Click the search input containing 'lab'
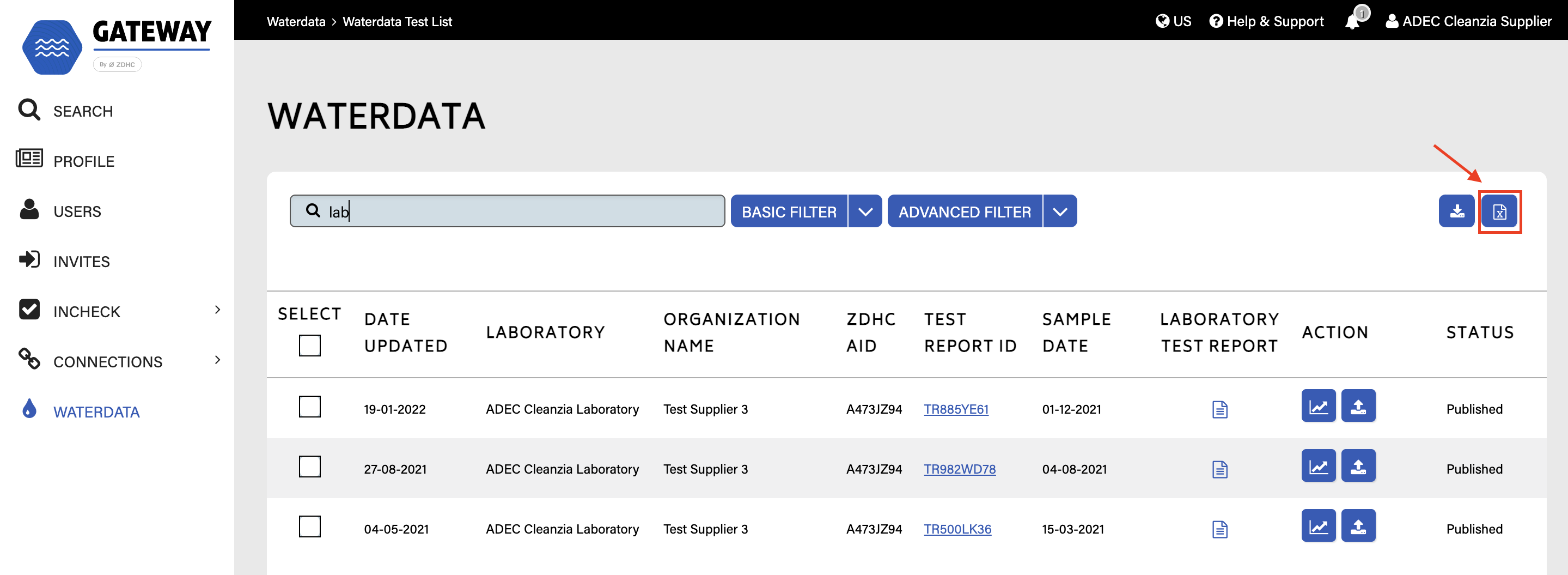 (x=507, y=211)
